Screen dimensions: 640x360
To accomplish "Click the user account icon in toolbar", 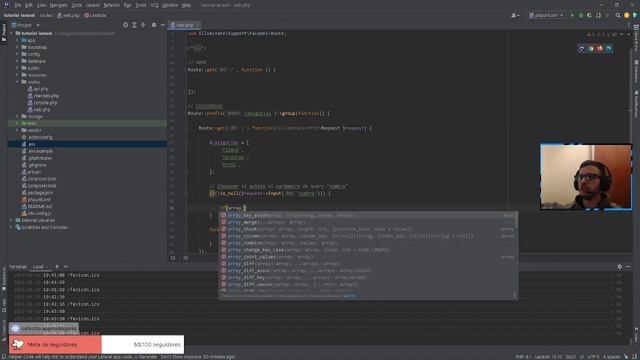I will 515,15.
